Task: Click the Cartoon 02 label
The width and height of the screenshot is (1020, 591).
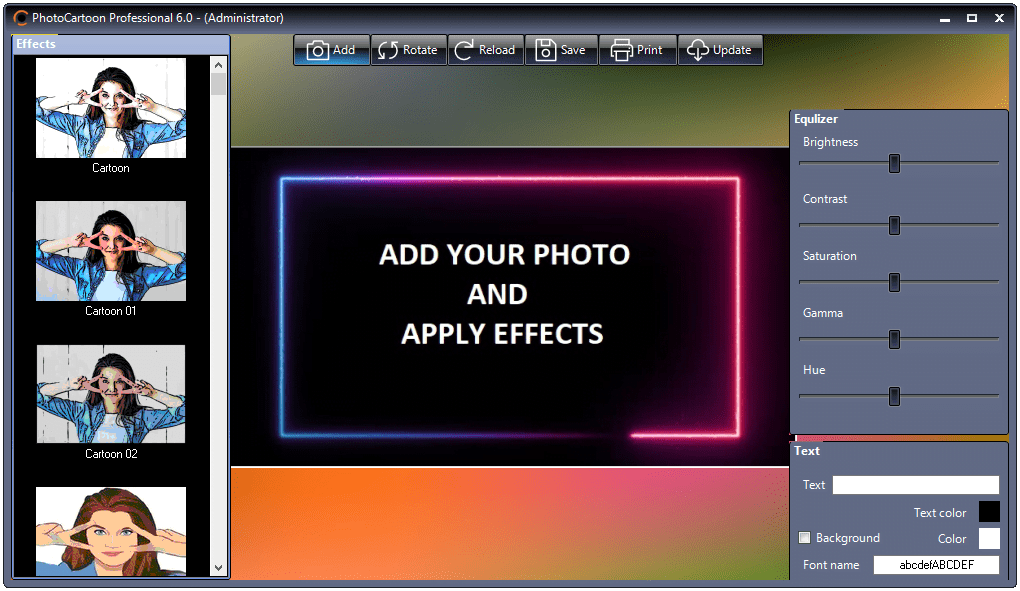Action: coord(111,454)
